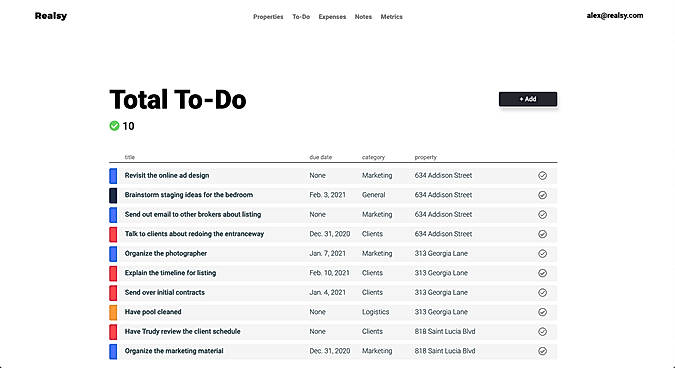Sort by the due date column header
Screen dimensions: 675x368
pos(321,157)
